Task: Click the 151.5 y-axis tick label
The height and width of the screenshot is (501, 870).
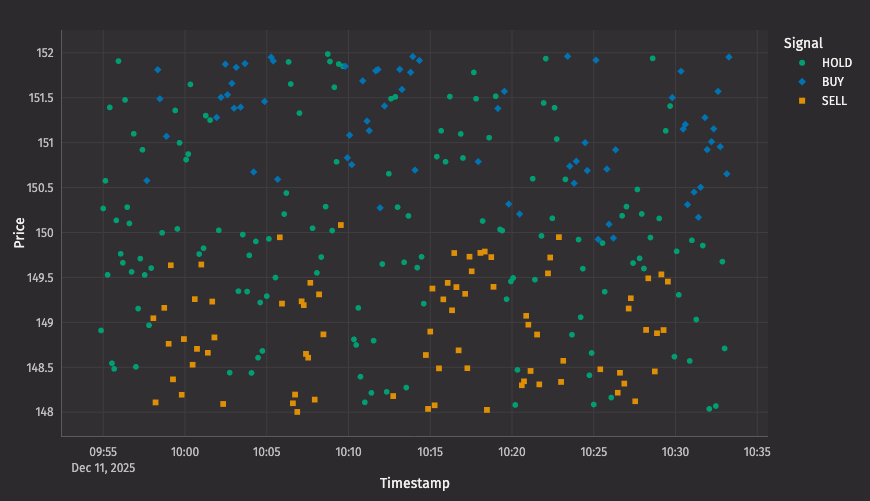Action: (38, 98)
